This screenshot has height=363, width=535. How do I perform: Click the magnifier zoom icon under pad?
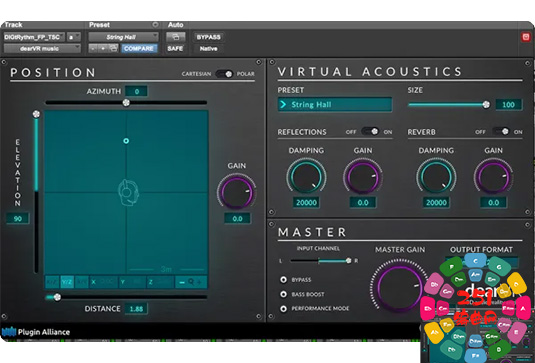coord(191,282)
